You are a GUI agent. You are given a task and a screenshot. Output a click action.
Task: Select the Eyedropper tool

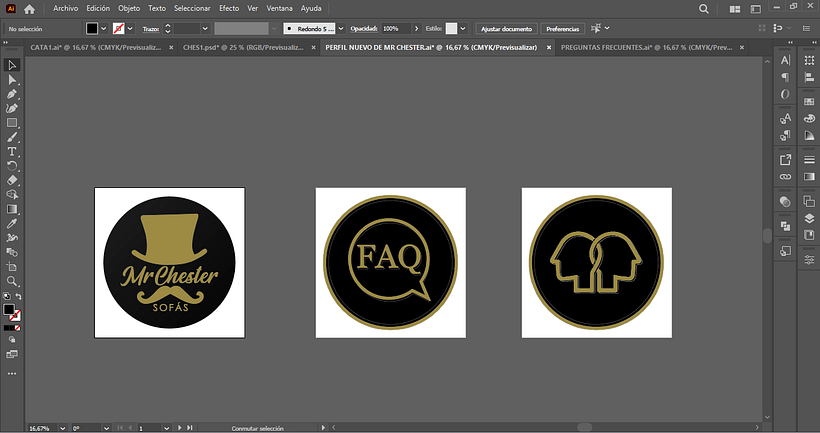coord(12,223)
